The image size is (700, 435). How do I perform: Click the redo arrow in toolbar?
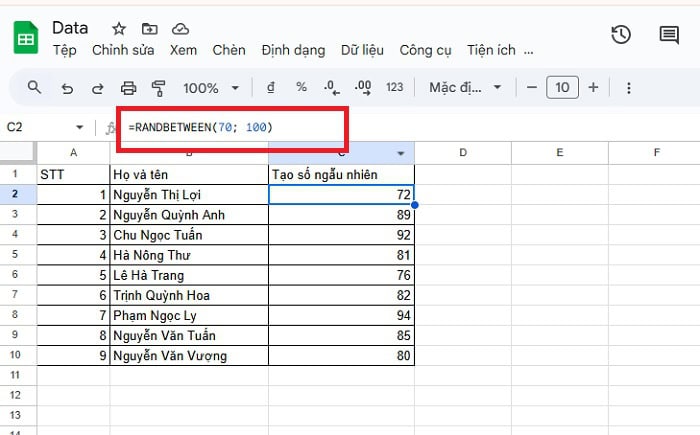[x=97, y=88]
